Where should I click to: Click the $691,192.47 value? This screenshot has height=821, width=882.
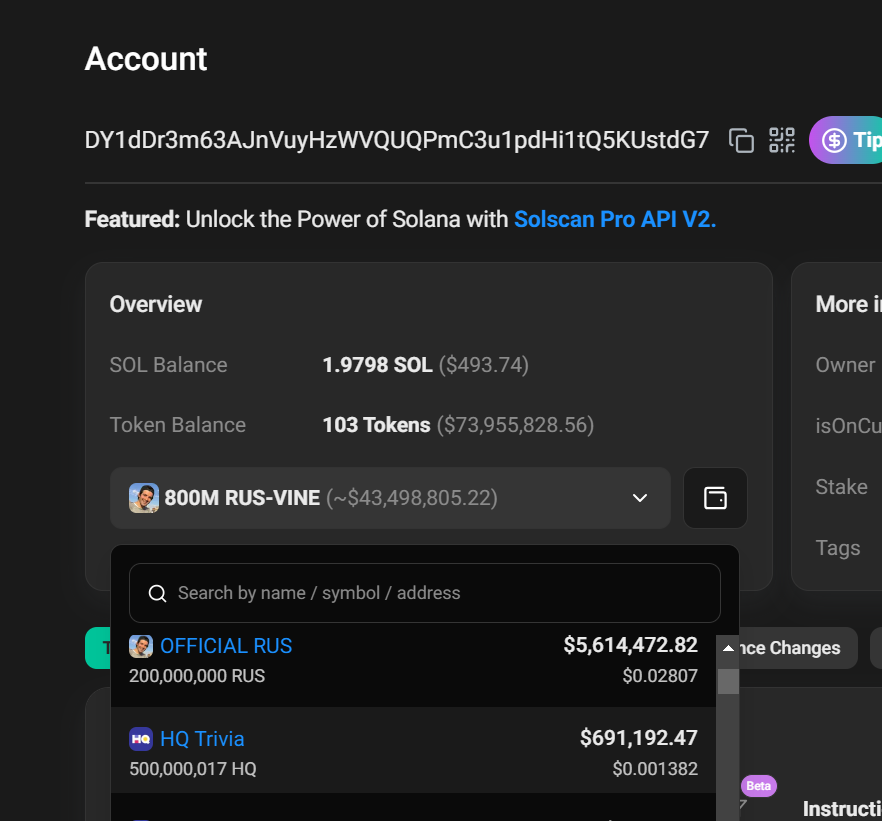tap(639, 738)
